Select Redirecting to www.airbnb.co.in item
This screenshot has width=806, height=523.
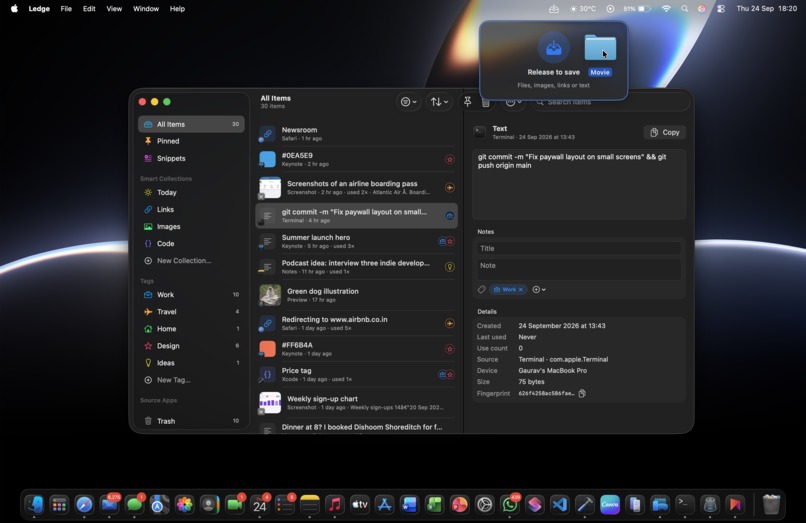click(356, 323)
